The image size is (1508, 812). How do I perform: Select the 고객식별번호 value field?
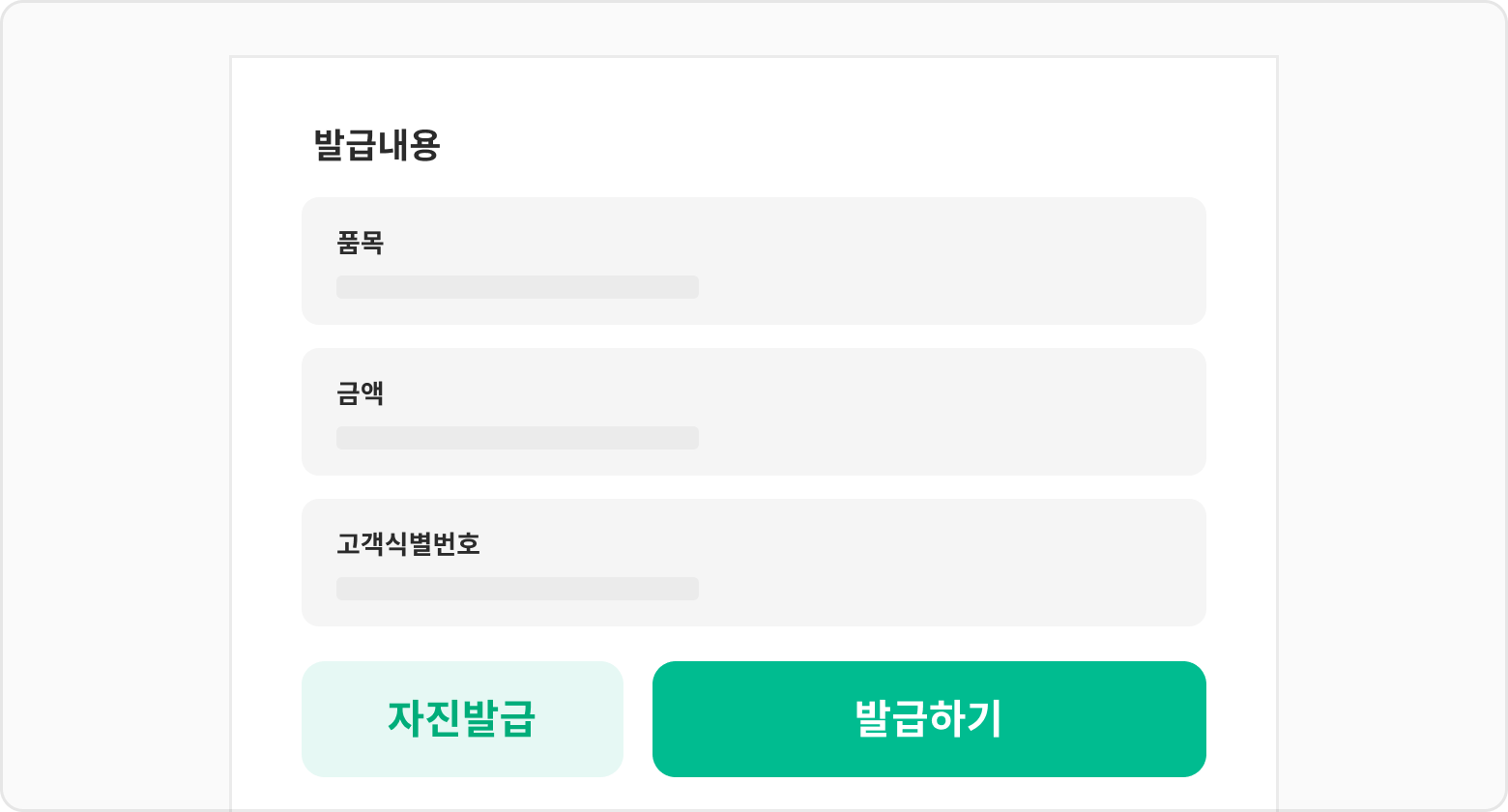click(517, 589)
